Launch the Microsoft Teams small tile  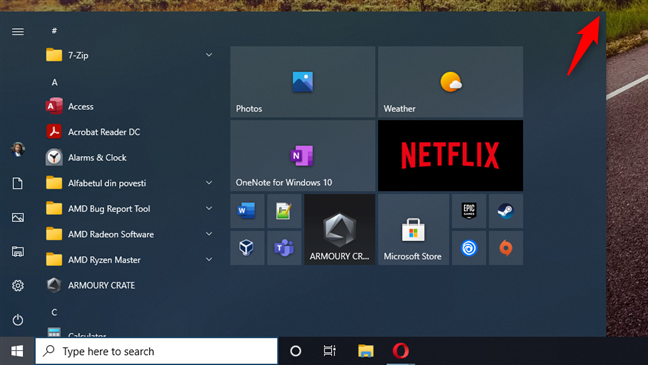284,248
